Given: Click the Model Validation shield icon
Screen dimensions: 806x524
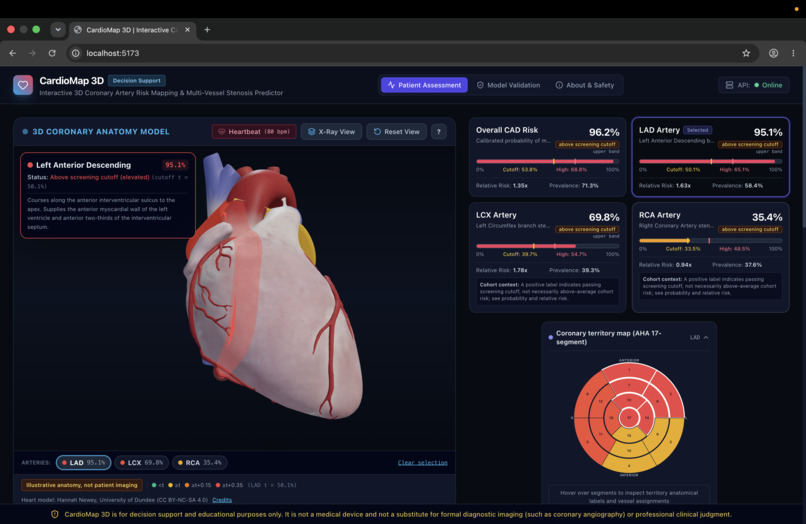Looking at the screenshot, I should click(x=480, y=85).
